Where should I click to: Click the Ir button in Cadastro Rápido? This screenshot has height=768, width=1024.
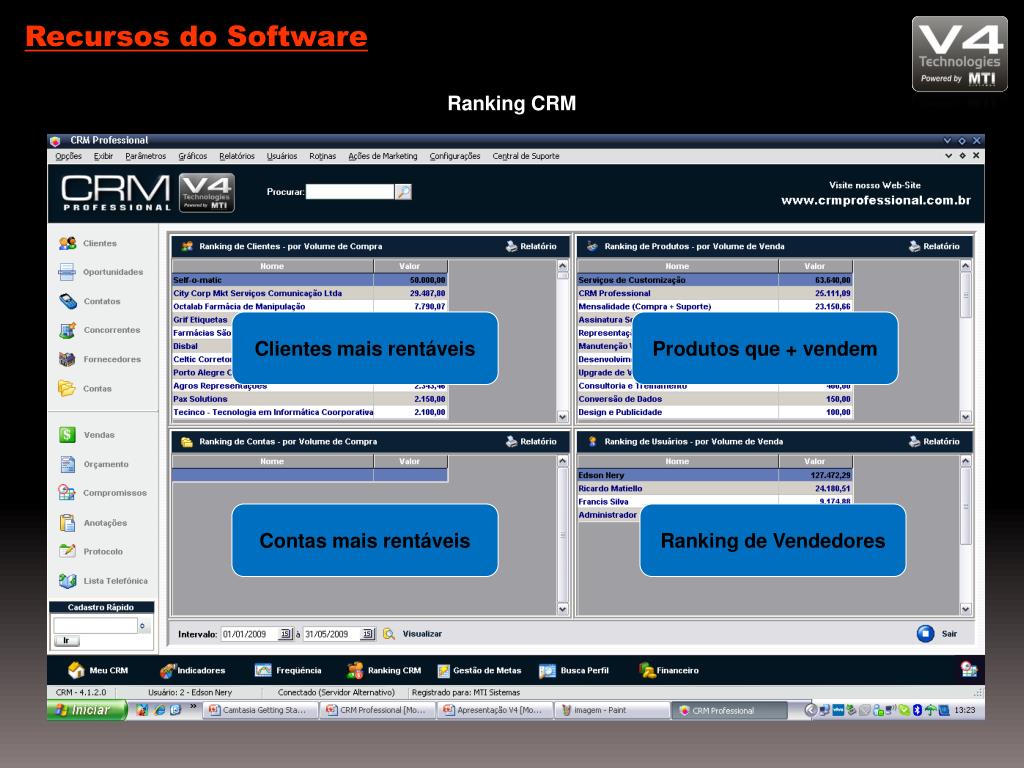pyautogui.click(x=66, y=641)
